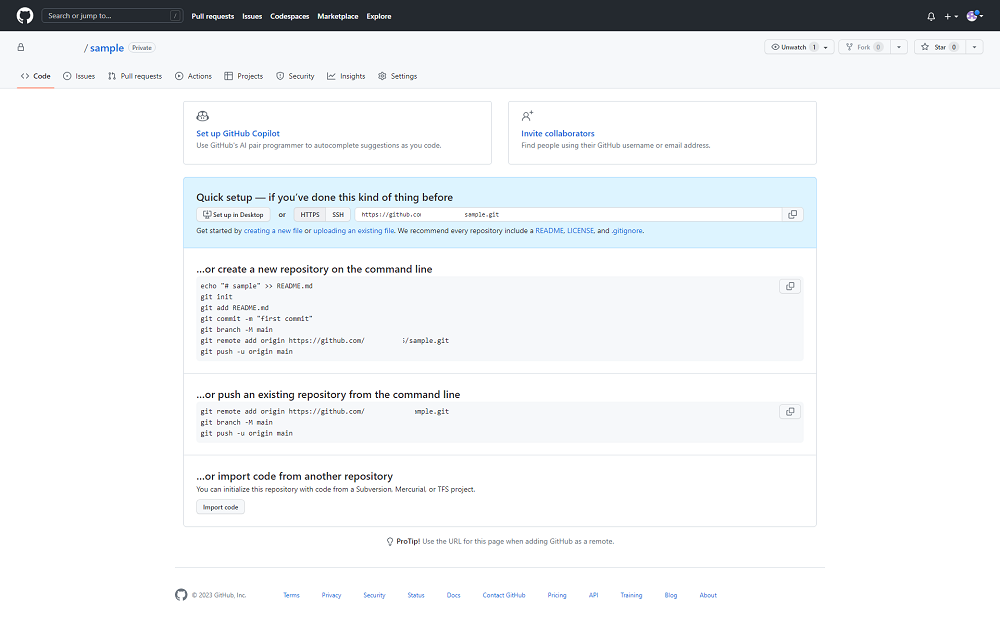Click the Copilot icon in setup card
The height and width of the screenshot is (627, 1000).
[203, 116]
